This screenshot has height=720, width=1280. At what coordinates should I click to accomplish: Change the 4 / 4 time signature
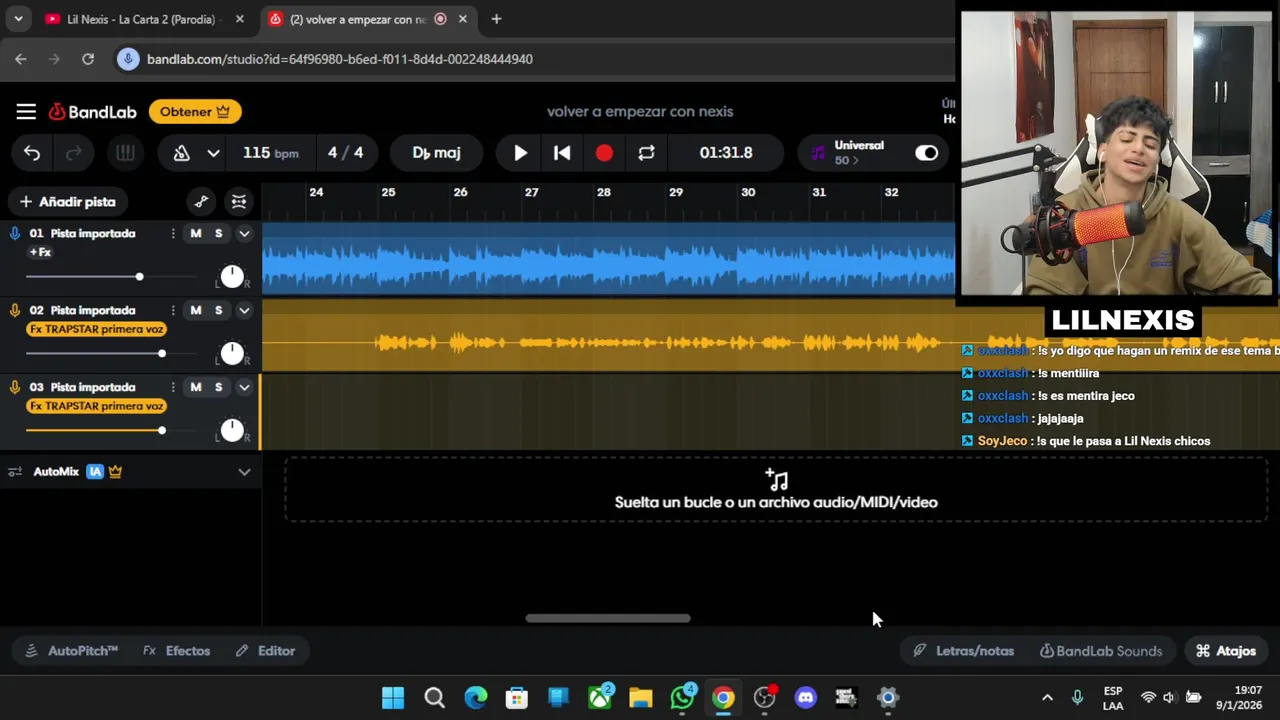coord(346,153)
